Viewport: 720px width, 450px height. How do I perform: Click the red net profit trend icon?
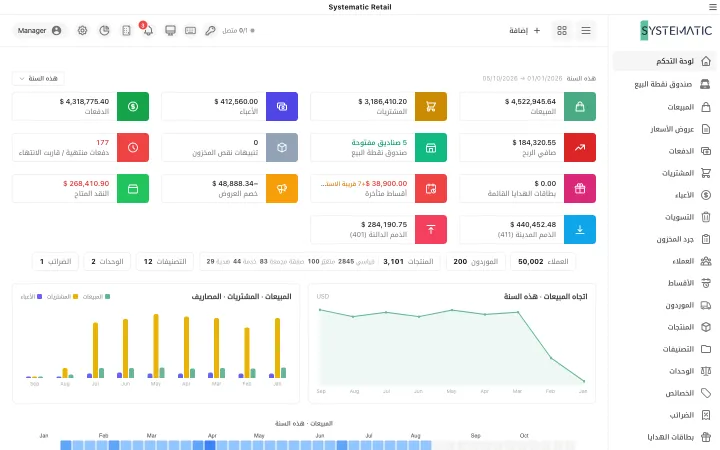[580, 147]
